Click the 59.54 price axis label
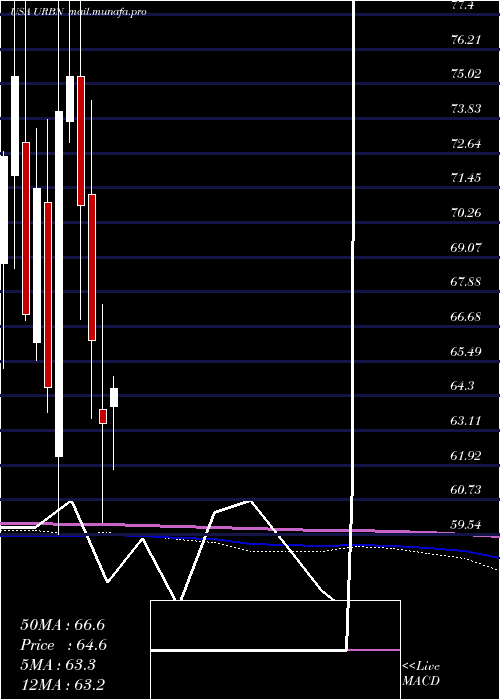 tap(466, 525)
